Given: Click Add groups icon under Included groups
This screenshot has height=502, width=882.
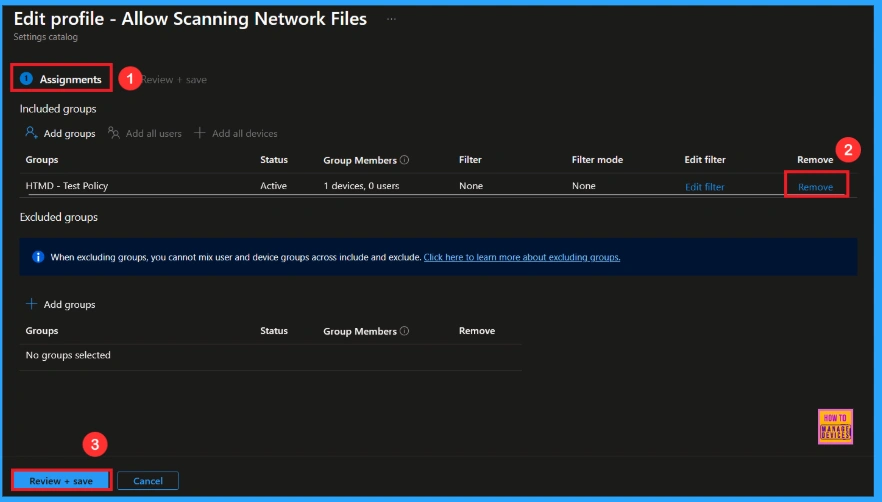Looking at the screenshot, I should pyautogui.click(x=32, y=133).
